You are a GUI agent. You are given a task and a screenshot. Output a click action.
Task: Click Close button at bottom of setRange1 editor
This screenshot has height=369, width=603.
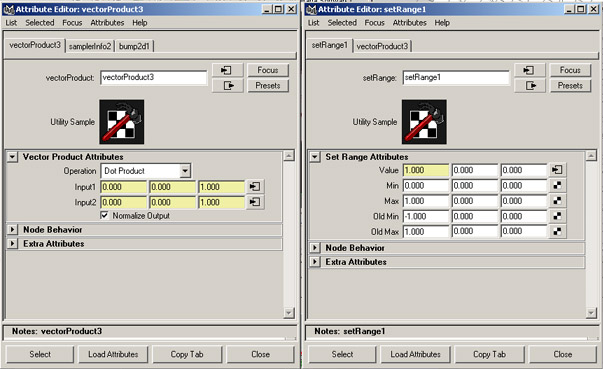point(563,354)
